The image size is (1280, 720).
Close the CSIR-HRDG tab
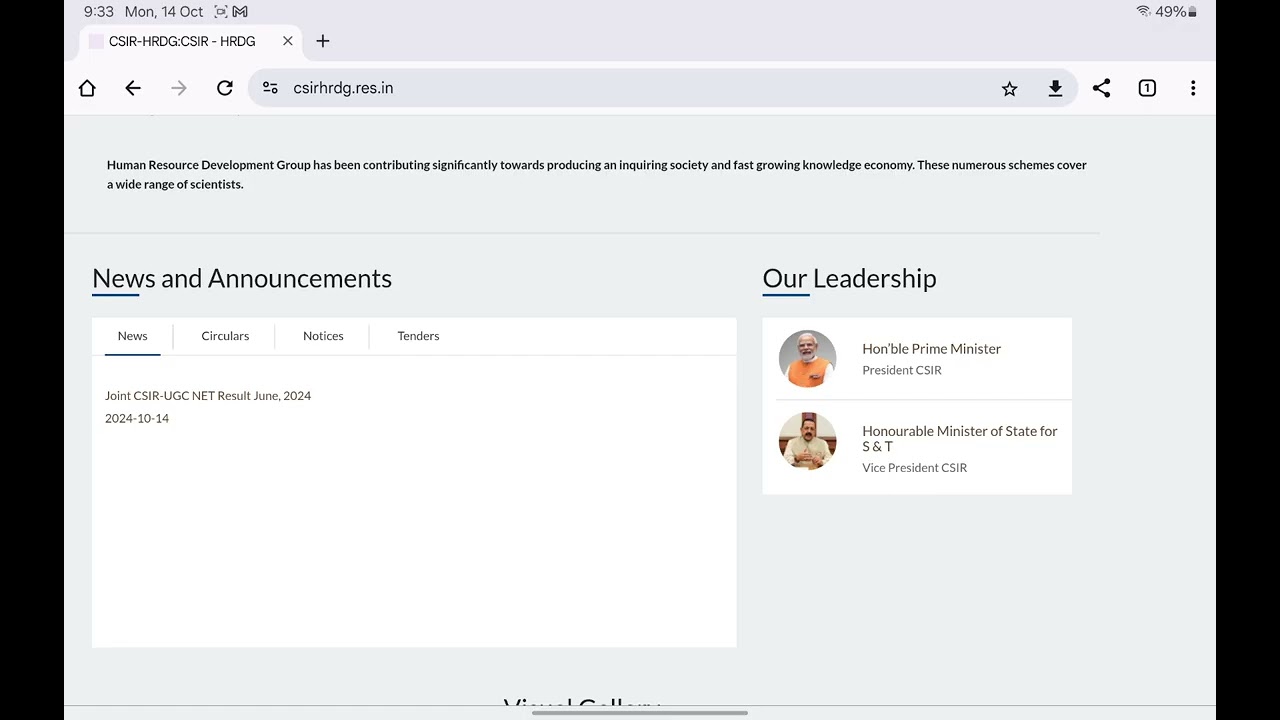point(288,41)
